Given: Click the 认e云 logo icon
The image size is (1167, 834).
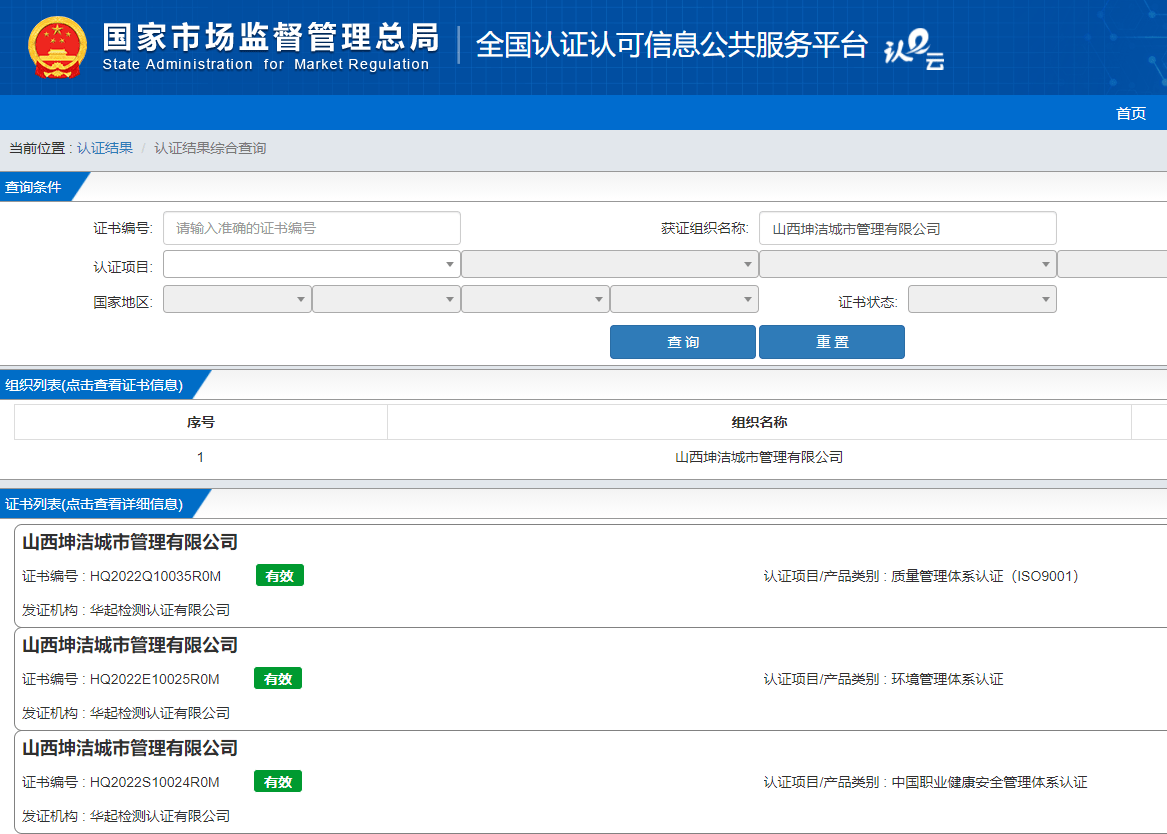Looking at the screenshot, I should [x=914, y=49].
